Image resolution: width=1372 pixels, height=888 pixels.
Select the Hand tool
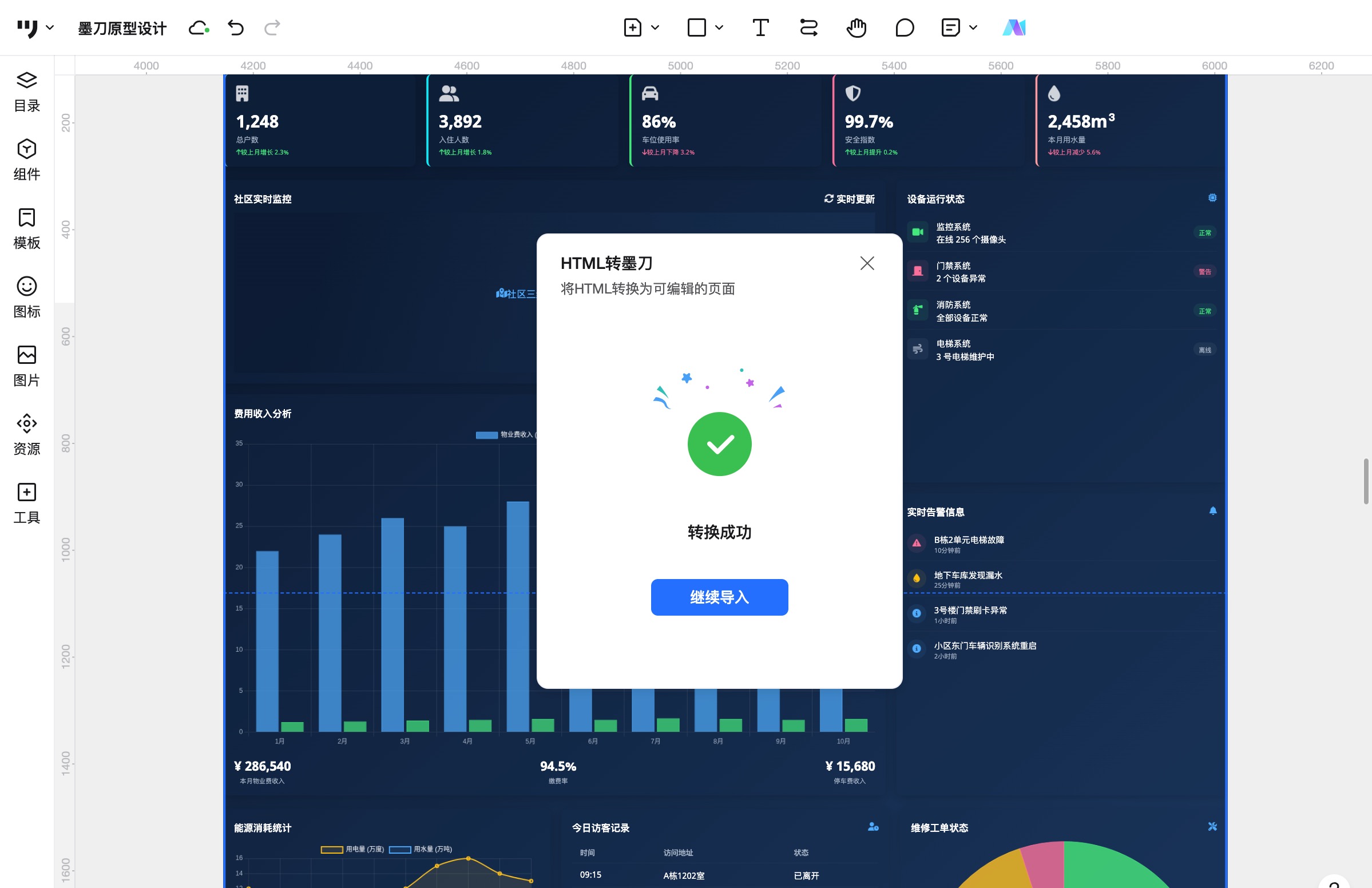point(856,27)
